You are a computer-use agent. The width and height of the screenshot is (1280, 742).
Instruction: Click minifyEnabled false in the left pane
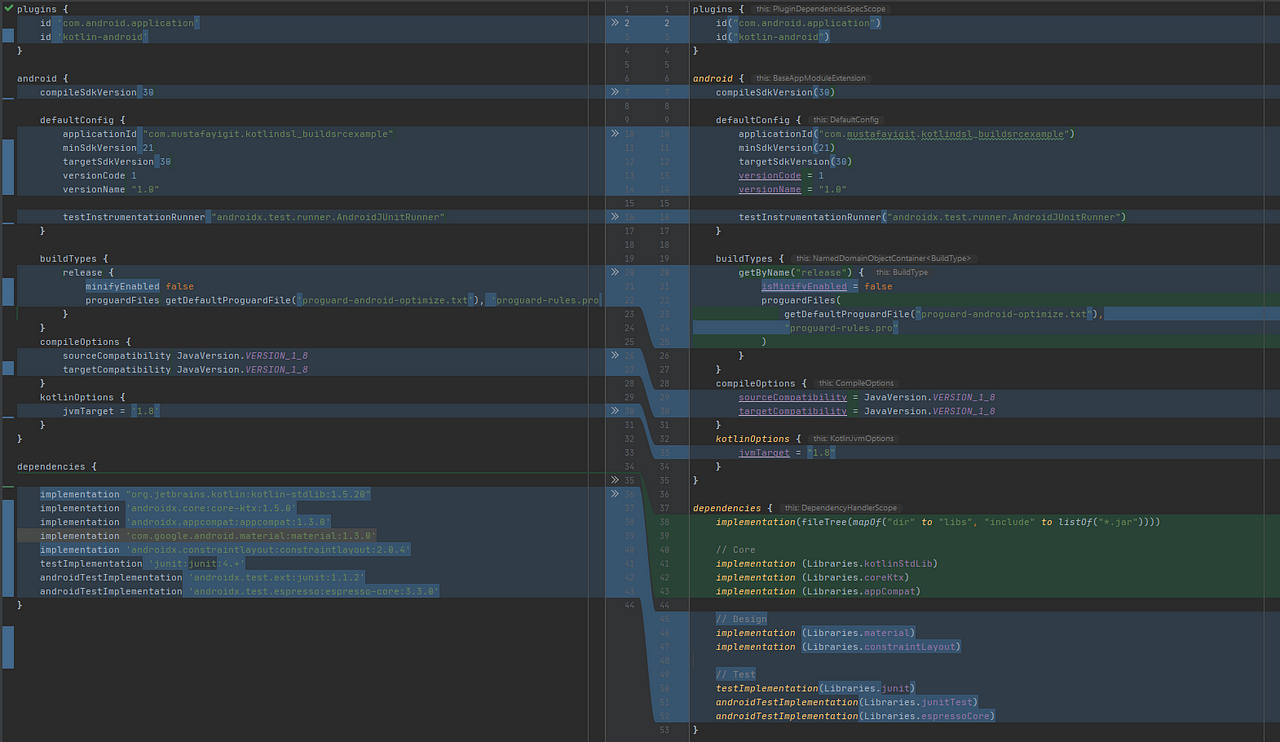pos(140,286)
